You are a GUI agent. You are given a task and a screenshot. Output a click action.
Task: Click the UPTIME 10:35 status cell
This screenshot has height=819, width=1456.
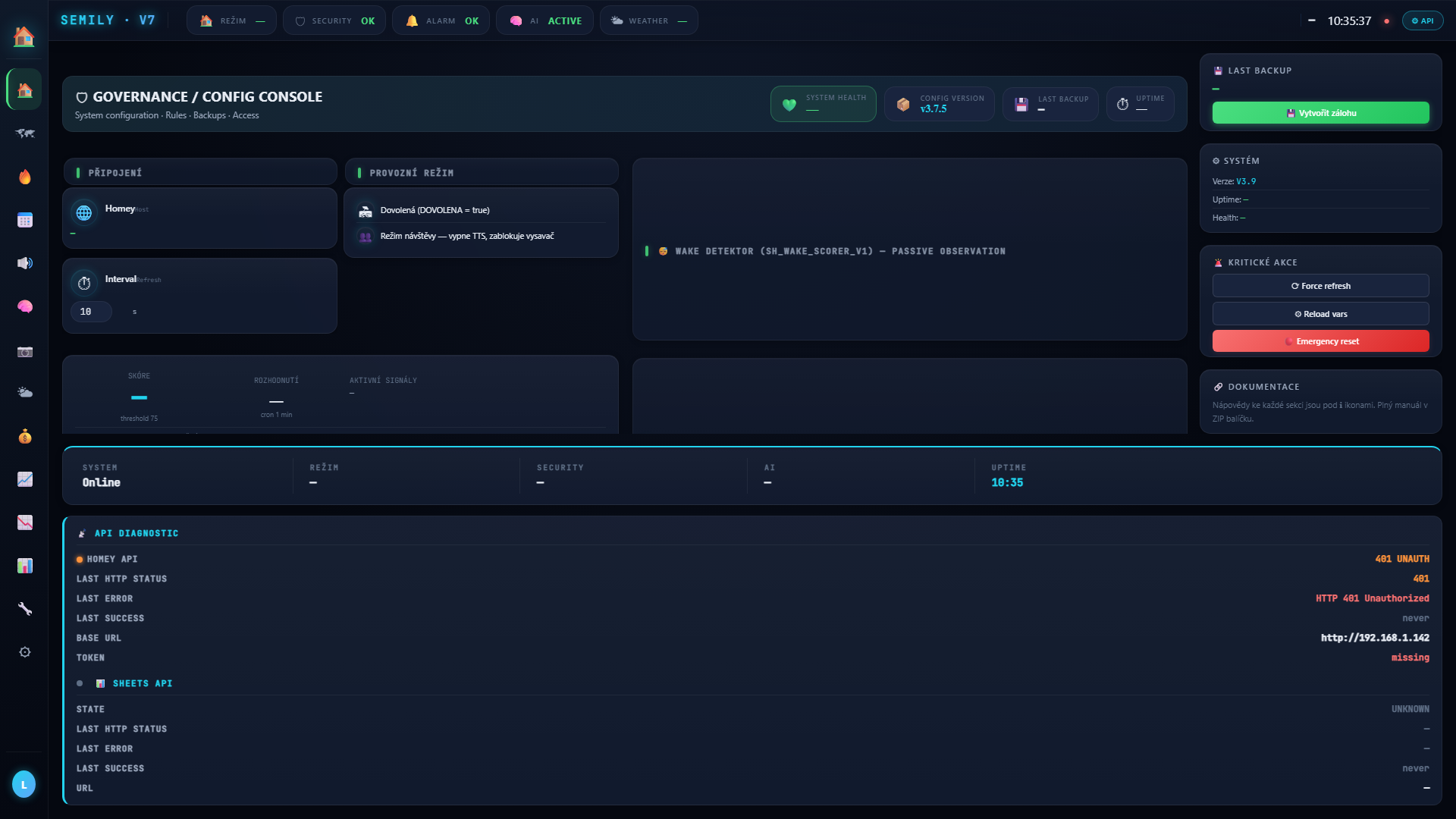tap(1008, 475)
